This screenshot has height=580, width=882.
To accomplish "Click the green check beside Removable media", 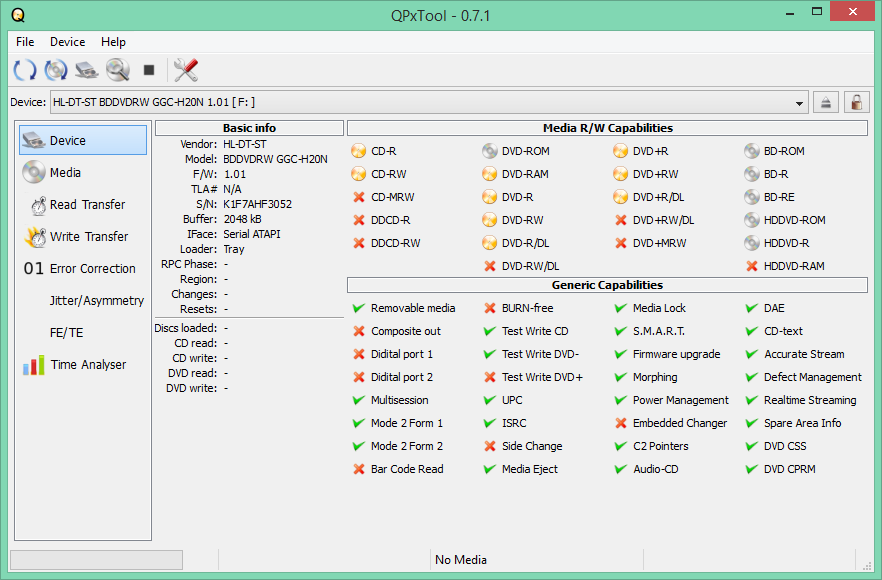I will [x=358, y=308].
